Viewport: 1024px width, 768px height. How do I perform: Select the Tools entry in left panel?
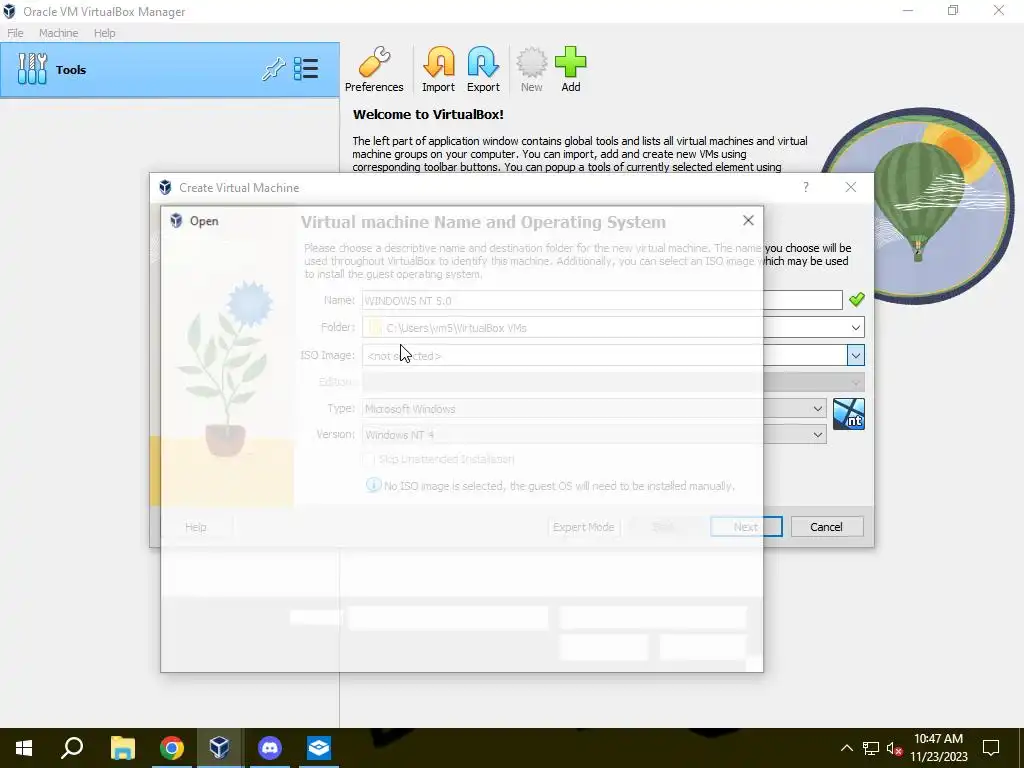[x=170, y=70]
